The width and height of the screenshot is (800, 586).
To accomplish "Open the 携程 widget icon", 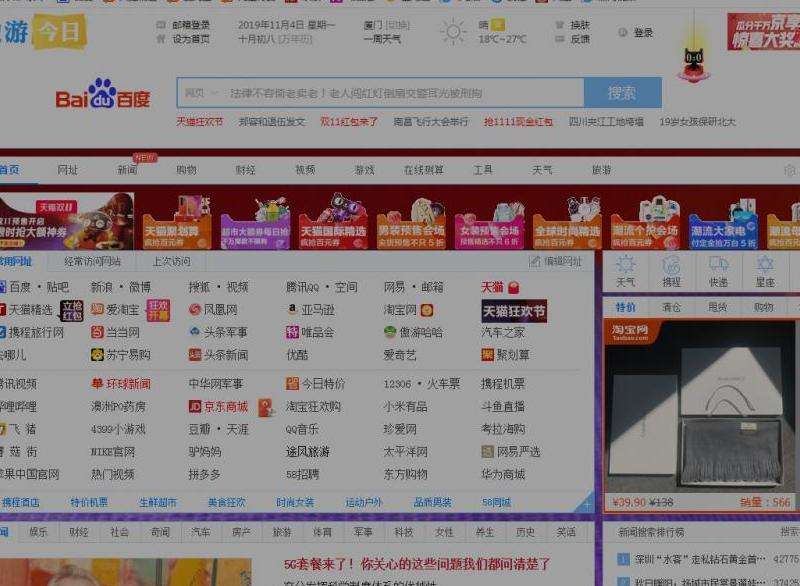I will pyautogui.click(x=671, y=272).
